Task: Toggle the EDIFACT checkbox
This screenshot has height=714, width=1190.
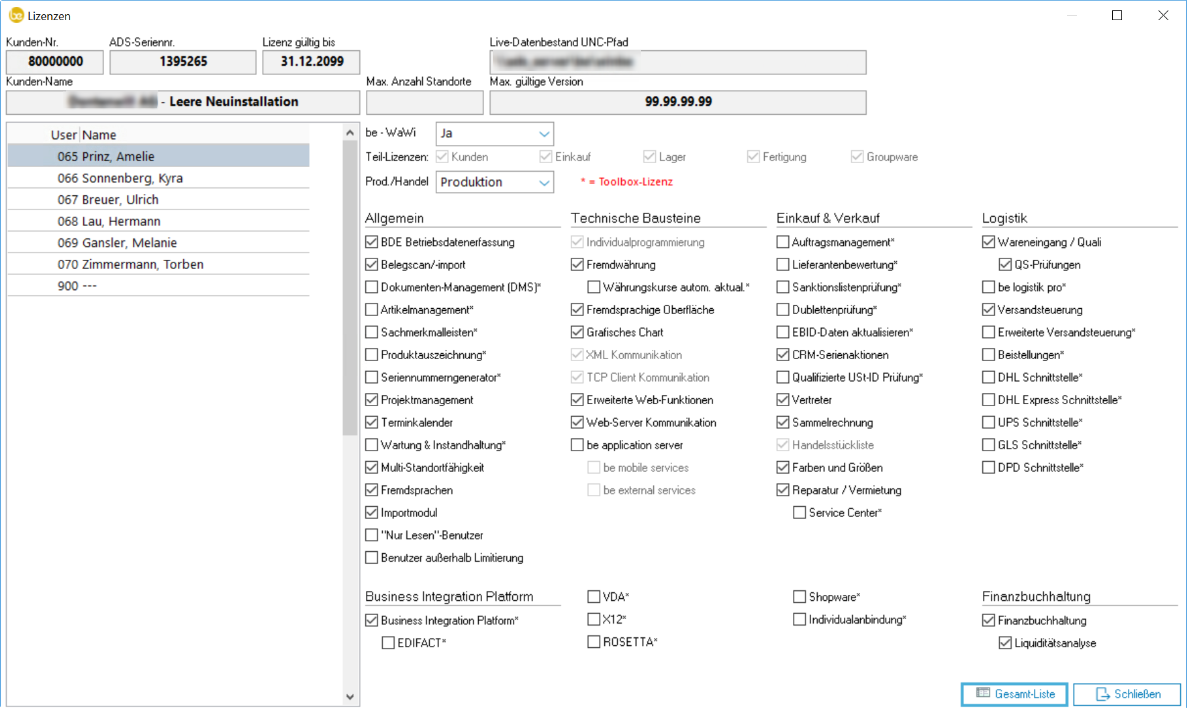Action: tap(388, 643)
